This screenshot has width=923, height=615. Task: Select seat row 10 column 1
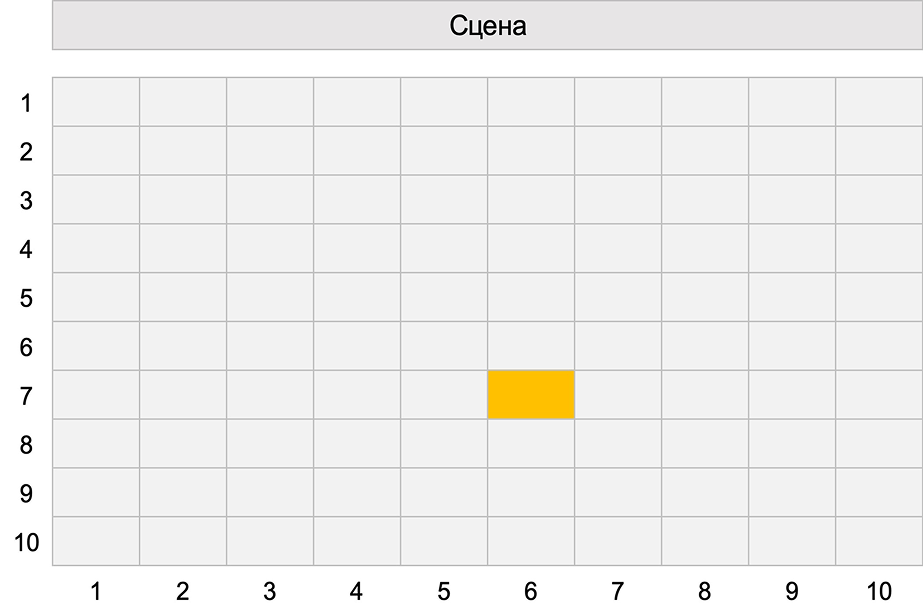(96, 541)
